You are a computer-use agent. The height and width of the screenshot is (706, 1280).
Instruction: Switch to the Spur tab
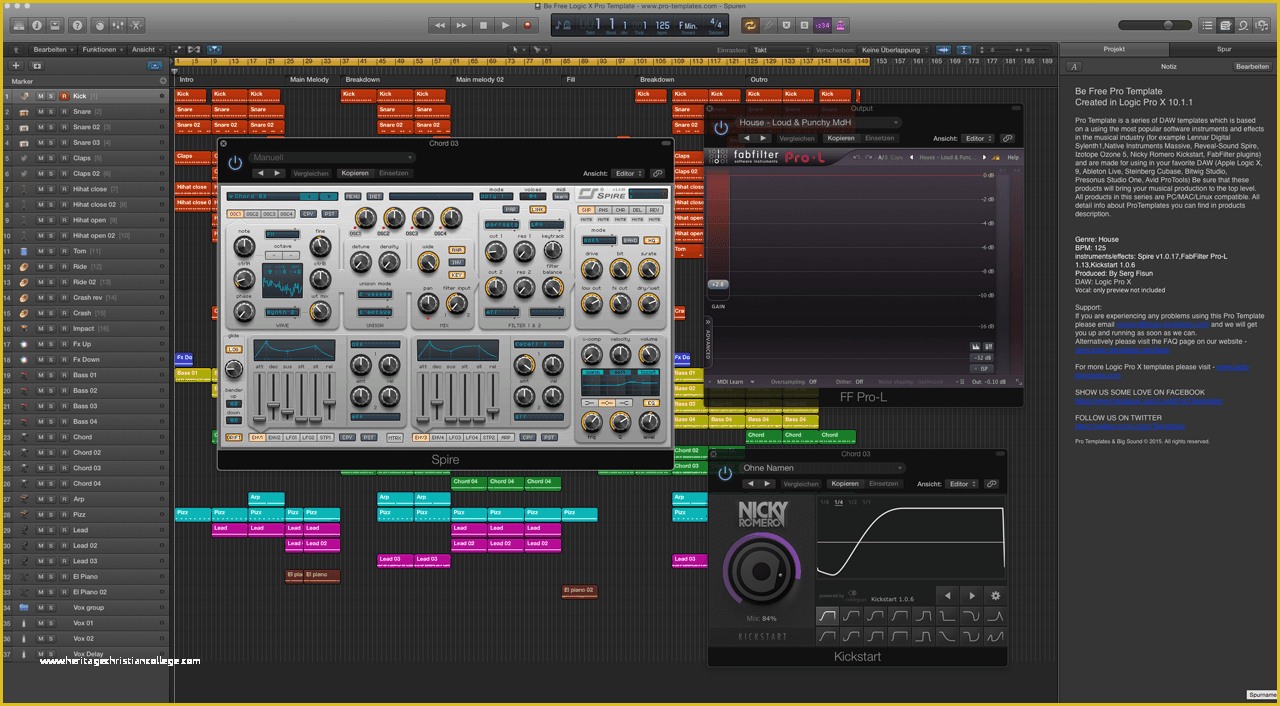1224,48
